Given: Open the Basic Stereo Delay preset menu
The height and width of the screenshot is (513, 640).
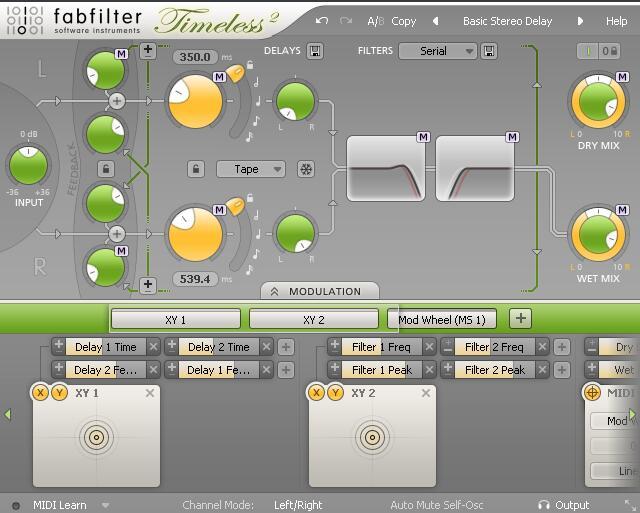Looking at the screenshot, I should click(x=507, y=21).
